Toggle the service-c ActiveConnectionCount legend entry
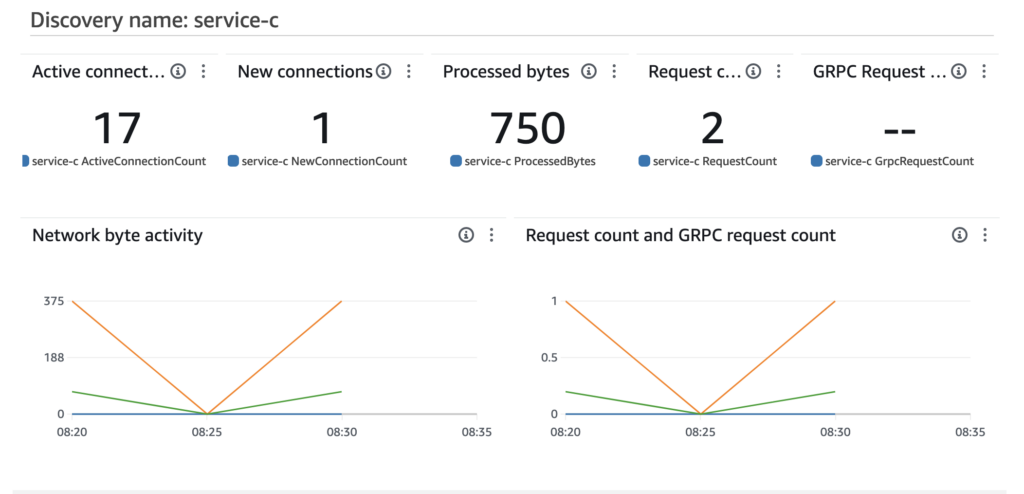 pyautogui.click(x=118, y=161)
